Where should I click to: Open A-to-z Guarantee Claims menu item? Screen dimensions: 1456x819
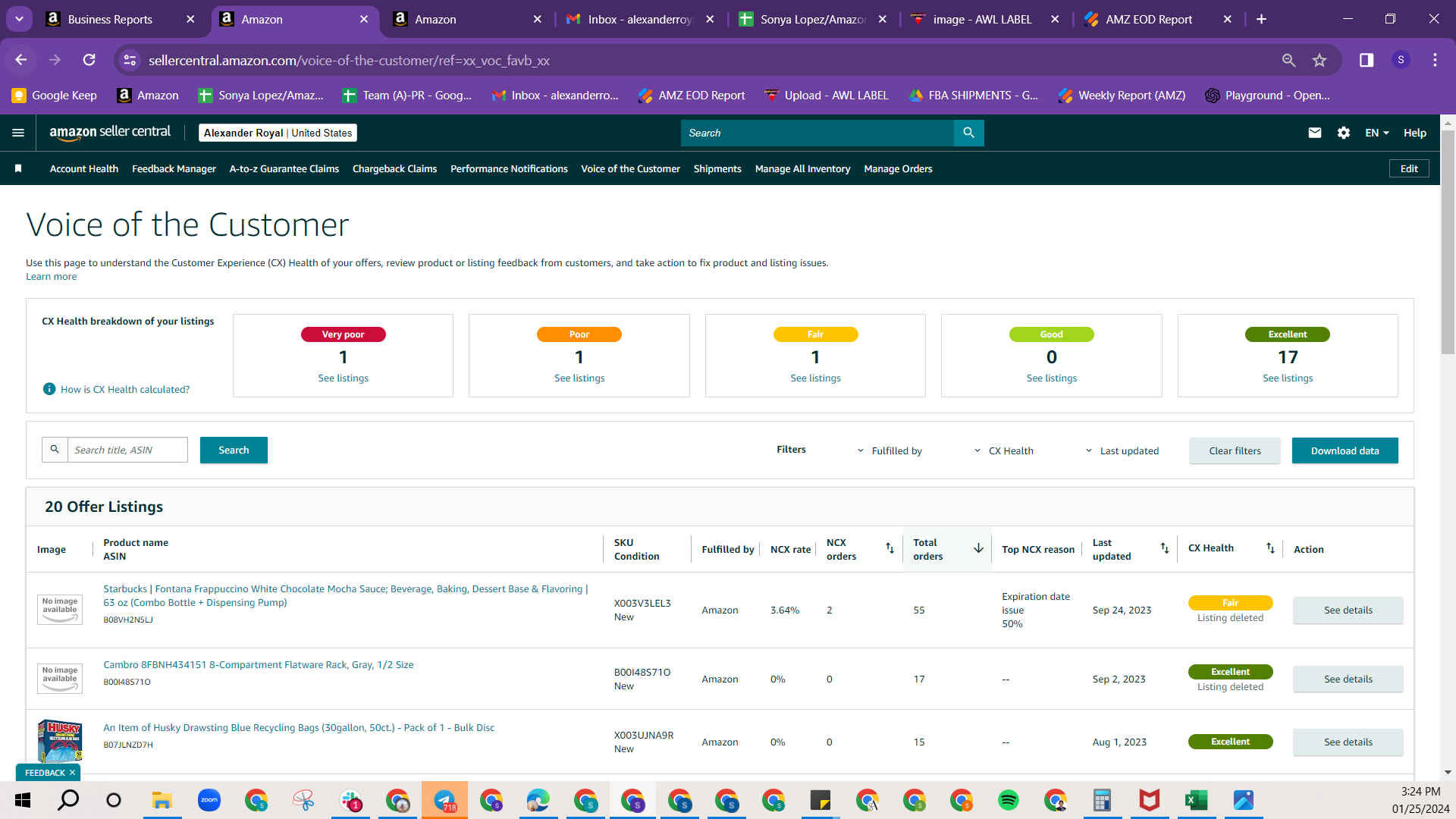pos(284,168)
